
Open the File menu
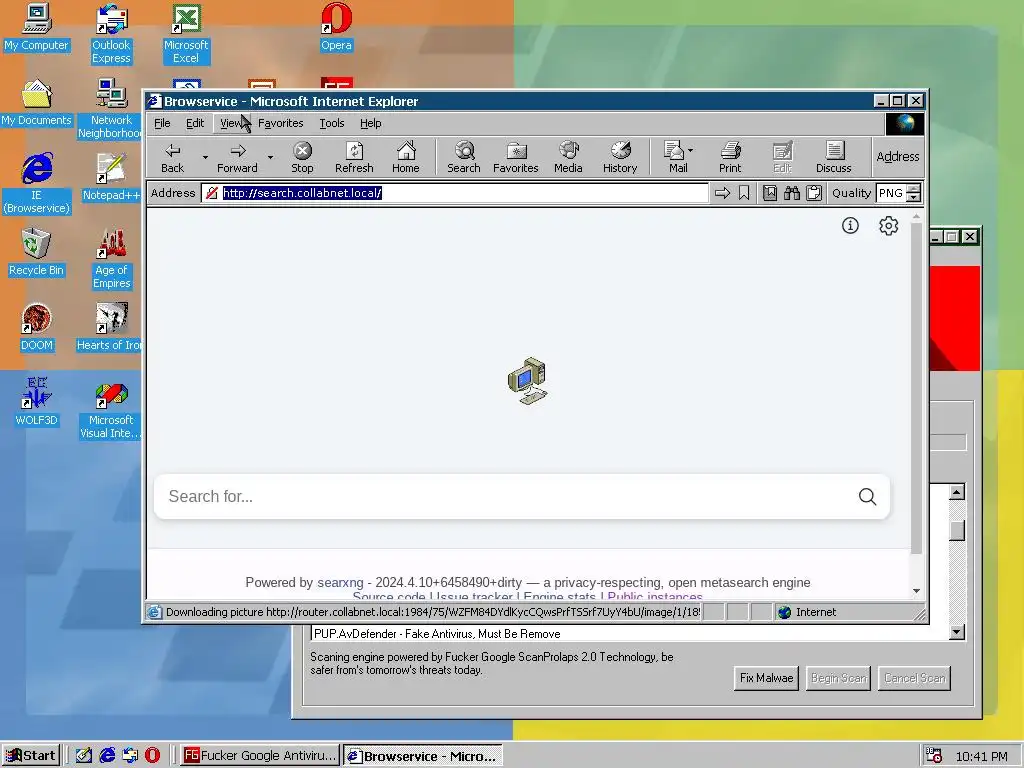tap(162, 123)
